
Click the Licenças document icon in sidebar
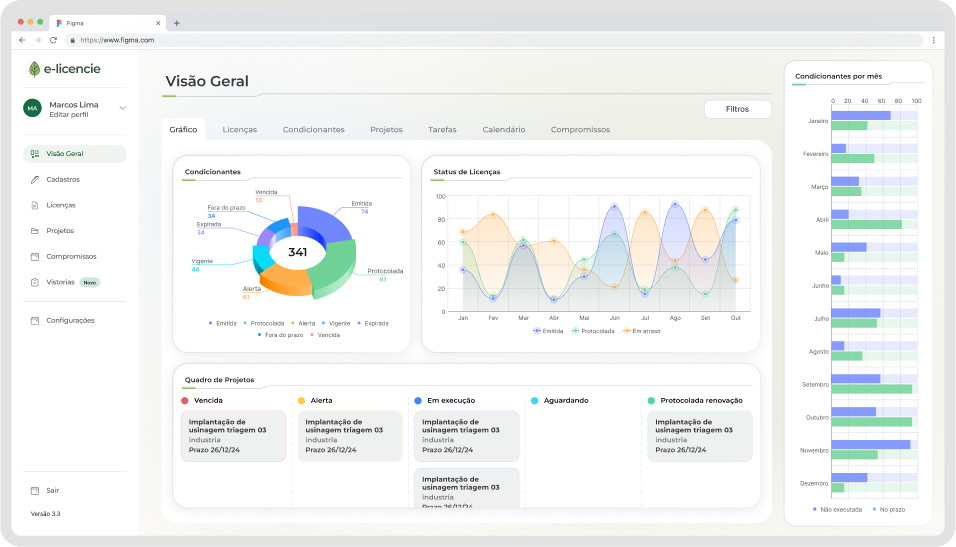point(35,205)
